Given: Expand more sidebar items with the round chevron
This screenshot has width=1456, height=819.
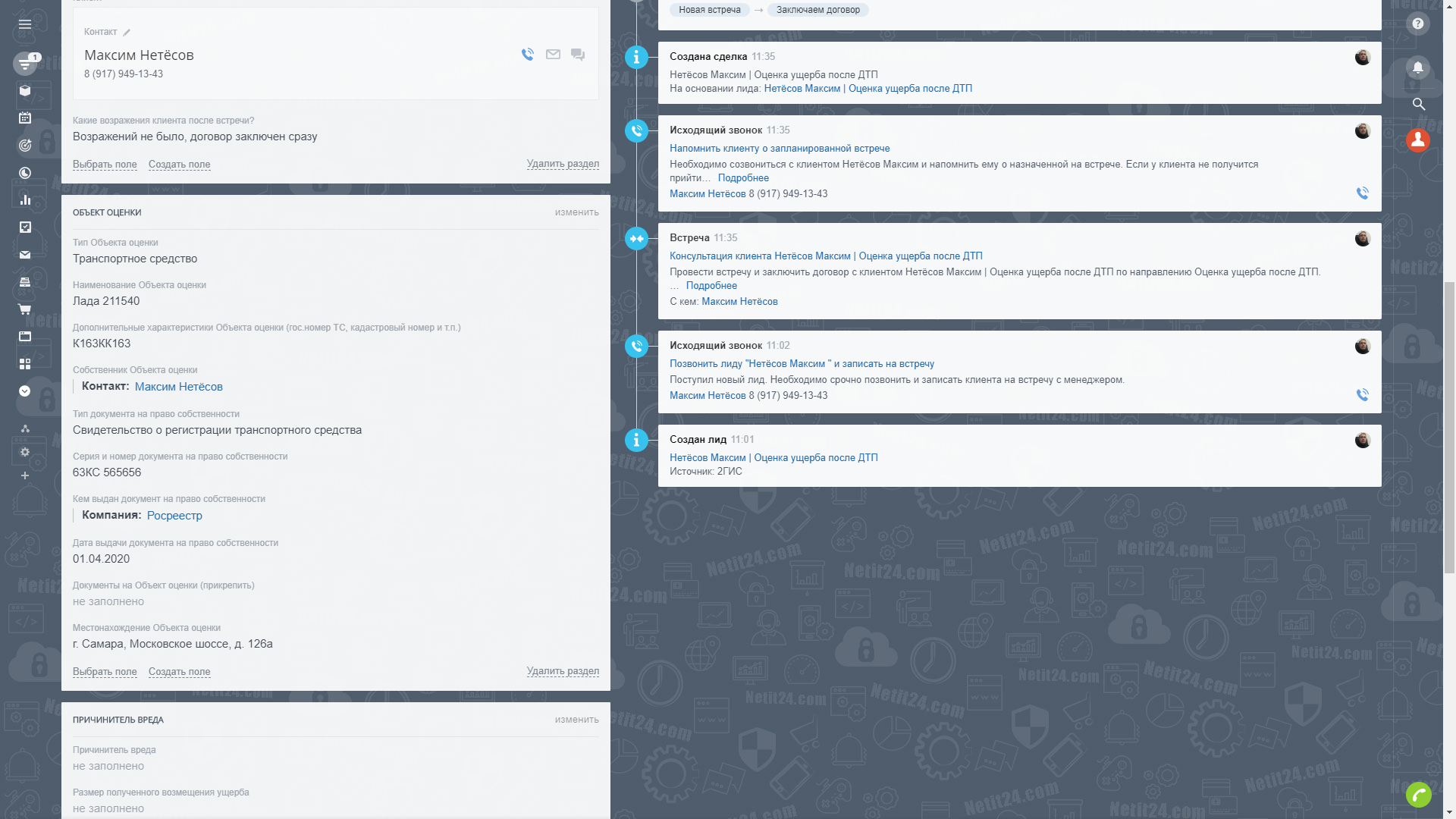Looking at the screenshot, I should pyautogui.click(x=25, y=391).
